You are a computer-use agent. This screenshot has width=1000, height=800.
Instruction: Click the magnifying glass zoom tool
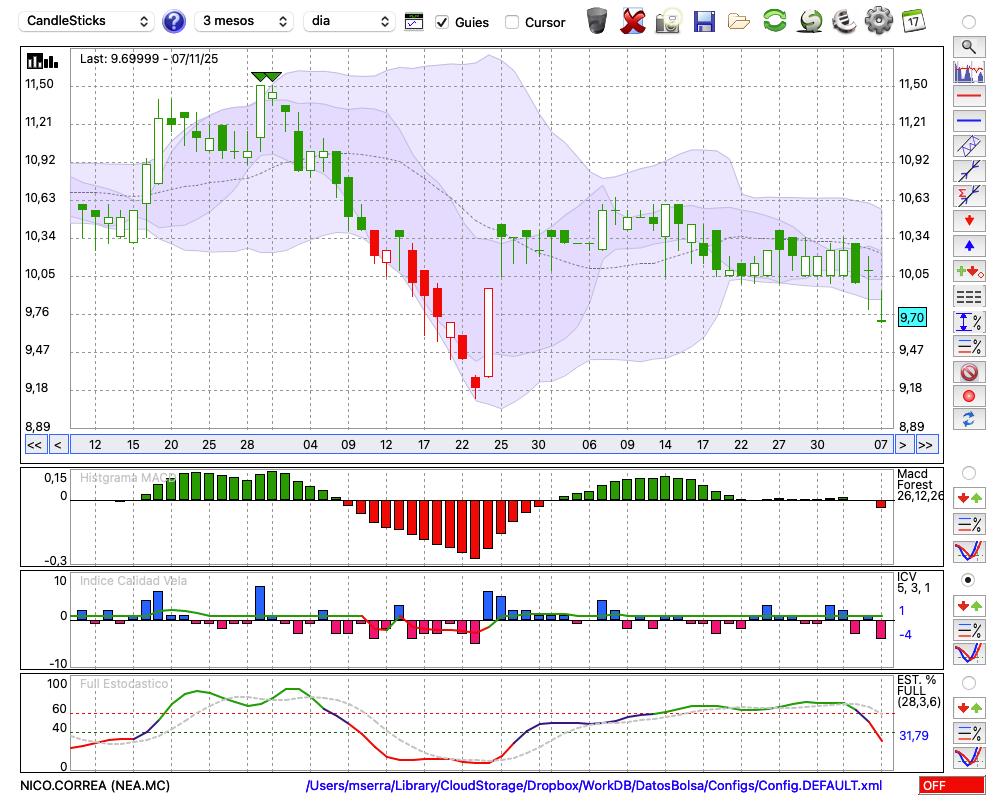[968, 46]
